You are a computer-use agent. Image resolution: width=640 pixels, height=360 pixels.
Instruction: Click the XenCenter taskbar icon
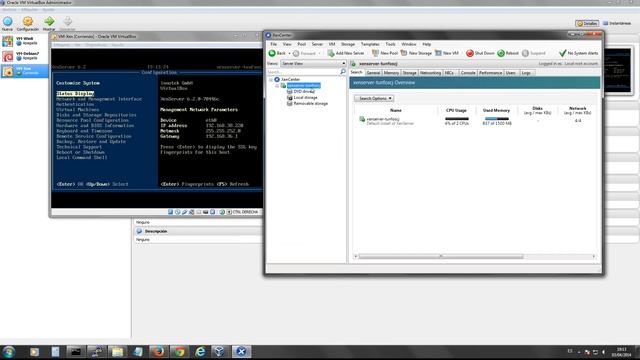click(241, 351)
